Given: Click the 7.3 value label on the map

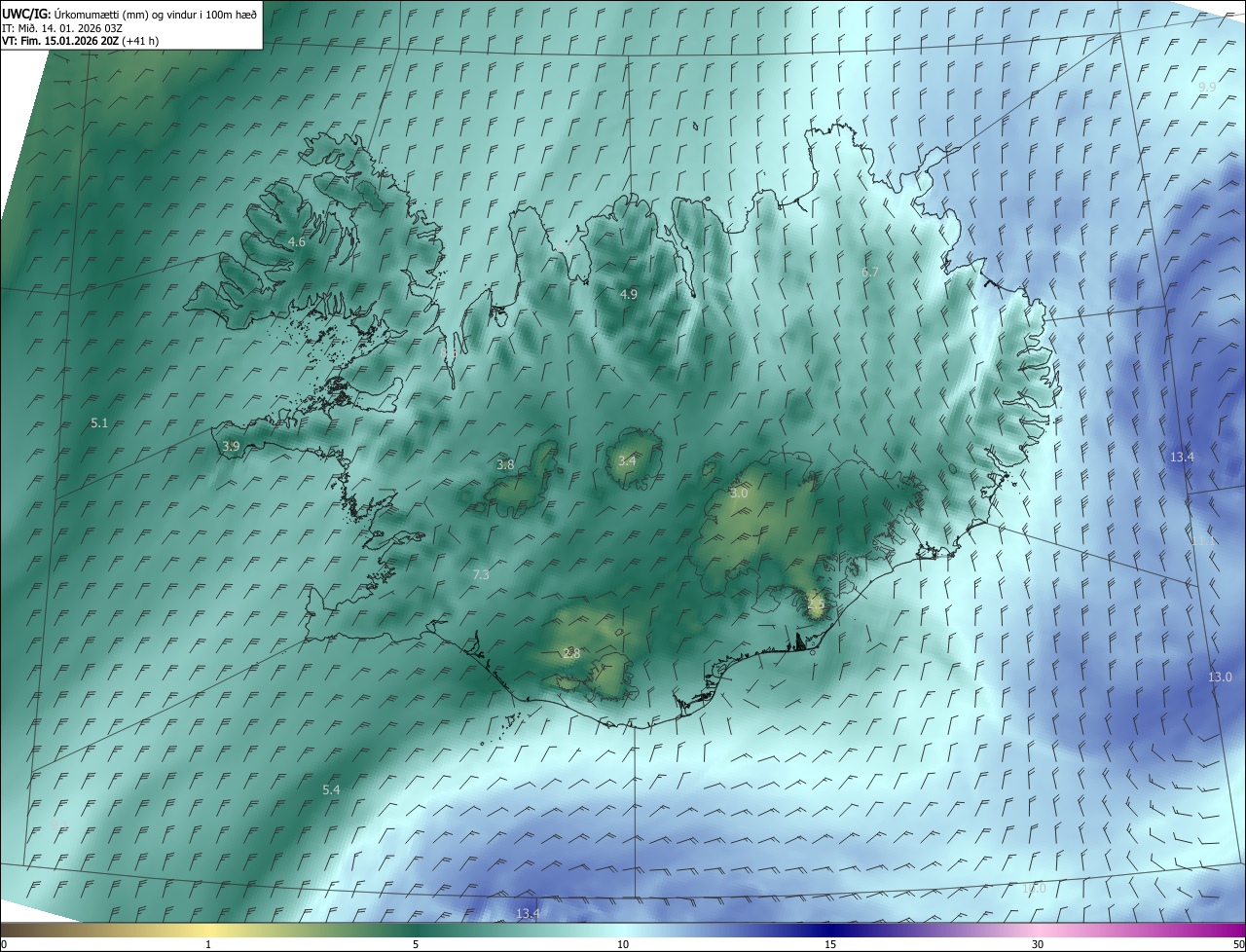Looking at the screenshot, I should [480, 575].
